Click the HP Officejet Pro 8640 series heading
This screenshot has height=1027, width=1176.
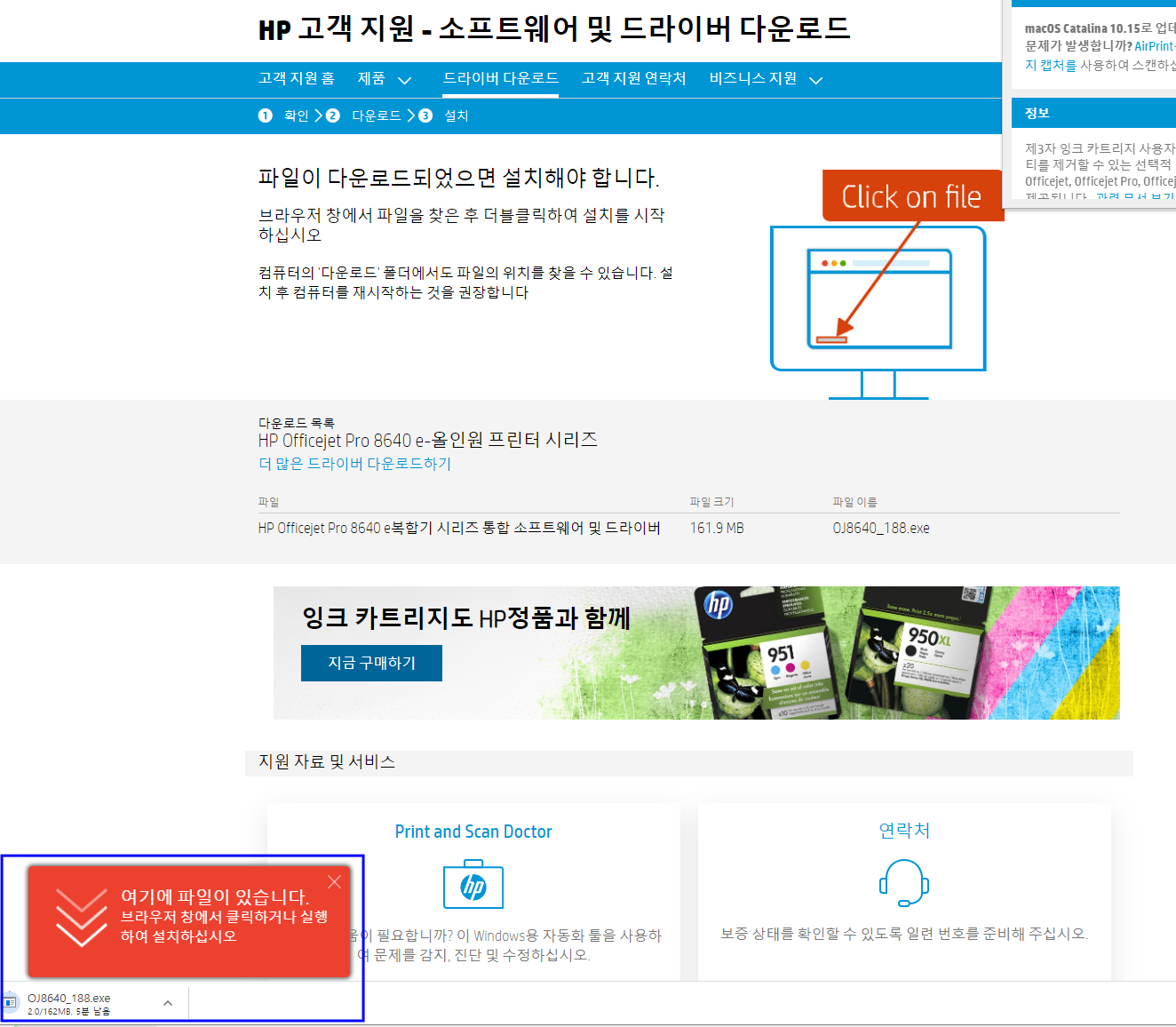[428, 440]
